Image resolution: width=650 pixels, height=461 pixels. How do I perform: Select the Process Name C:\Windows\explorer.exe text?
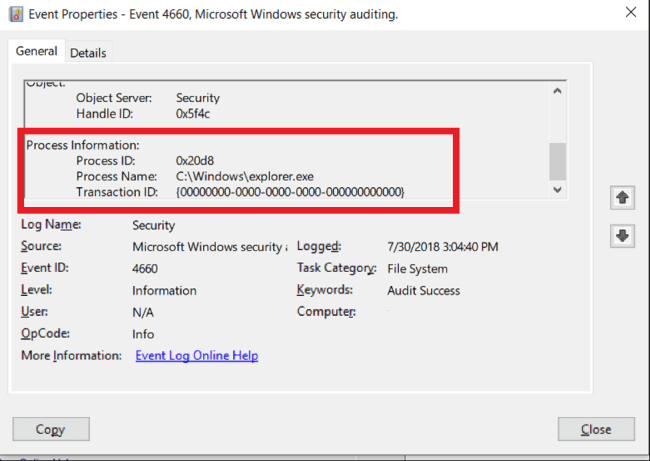tap(245, 176)
